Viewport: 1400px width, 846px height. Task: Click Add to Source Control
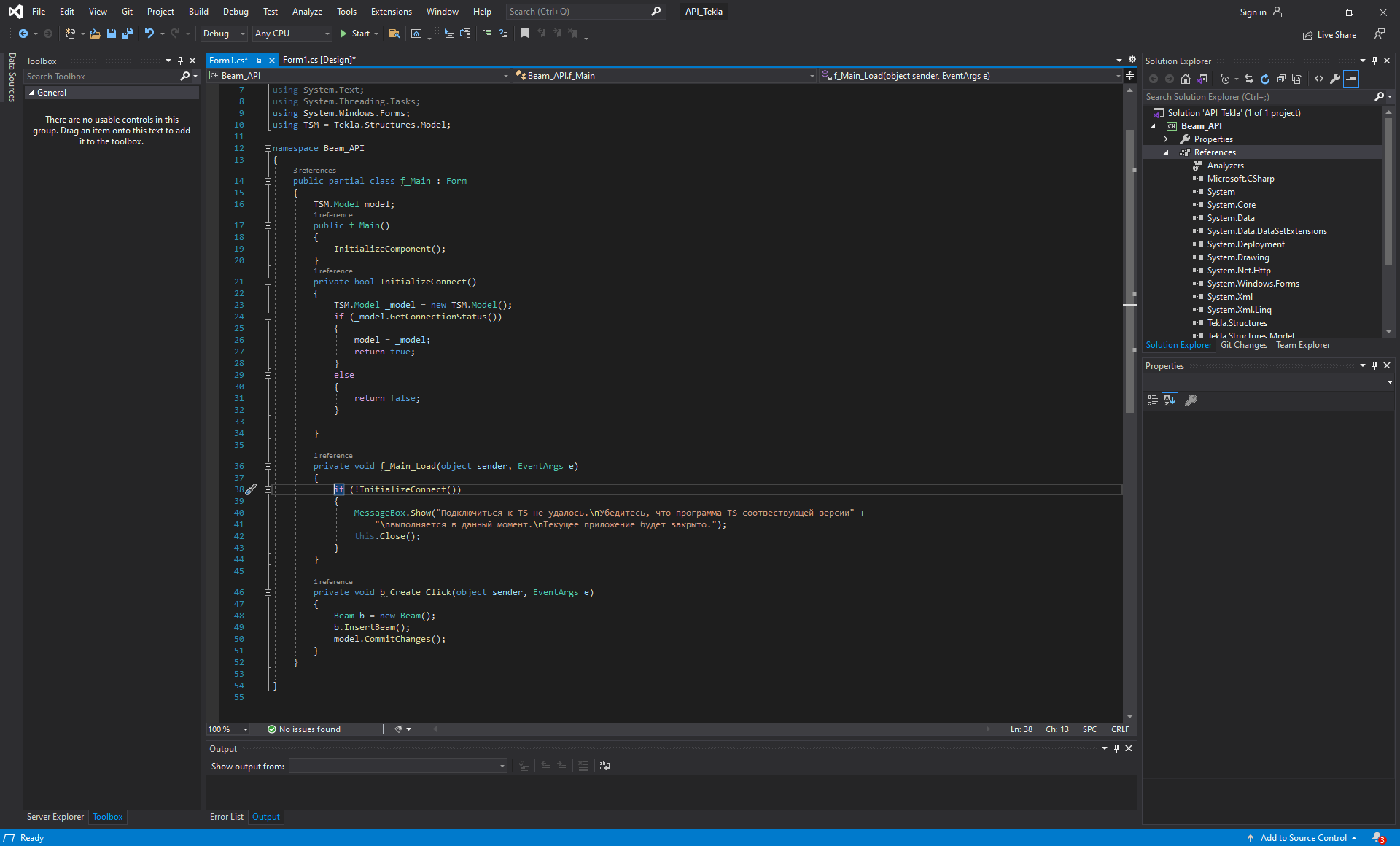coord(1304,837)
